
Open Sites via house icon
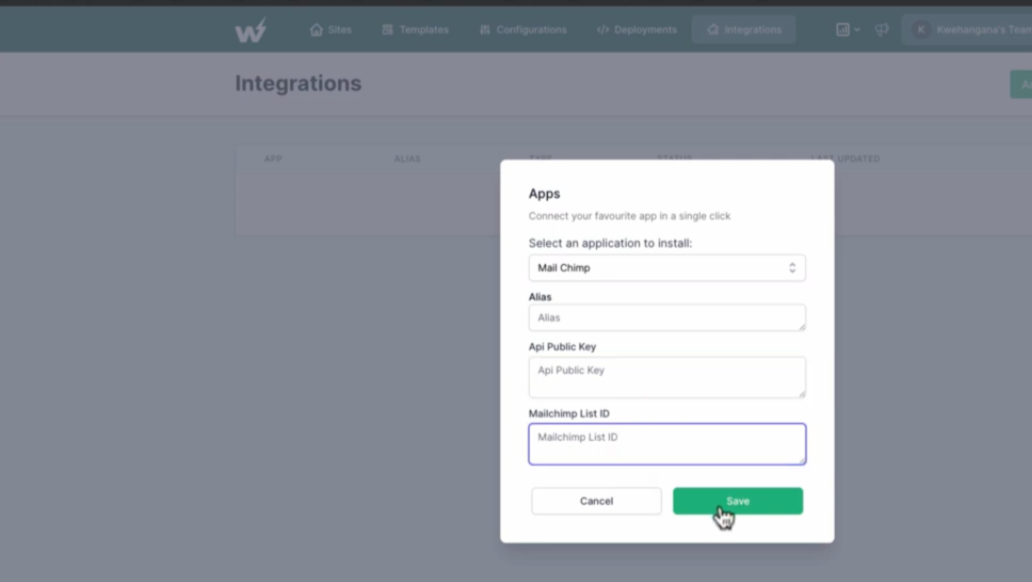[x=317, y=30]
